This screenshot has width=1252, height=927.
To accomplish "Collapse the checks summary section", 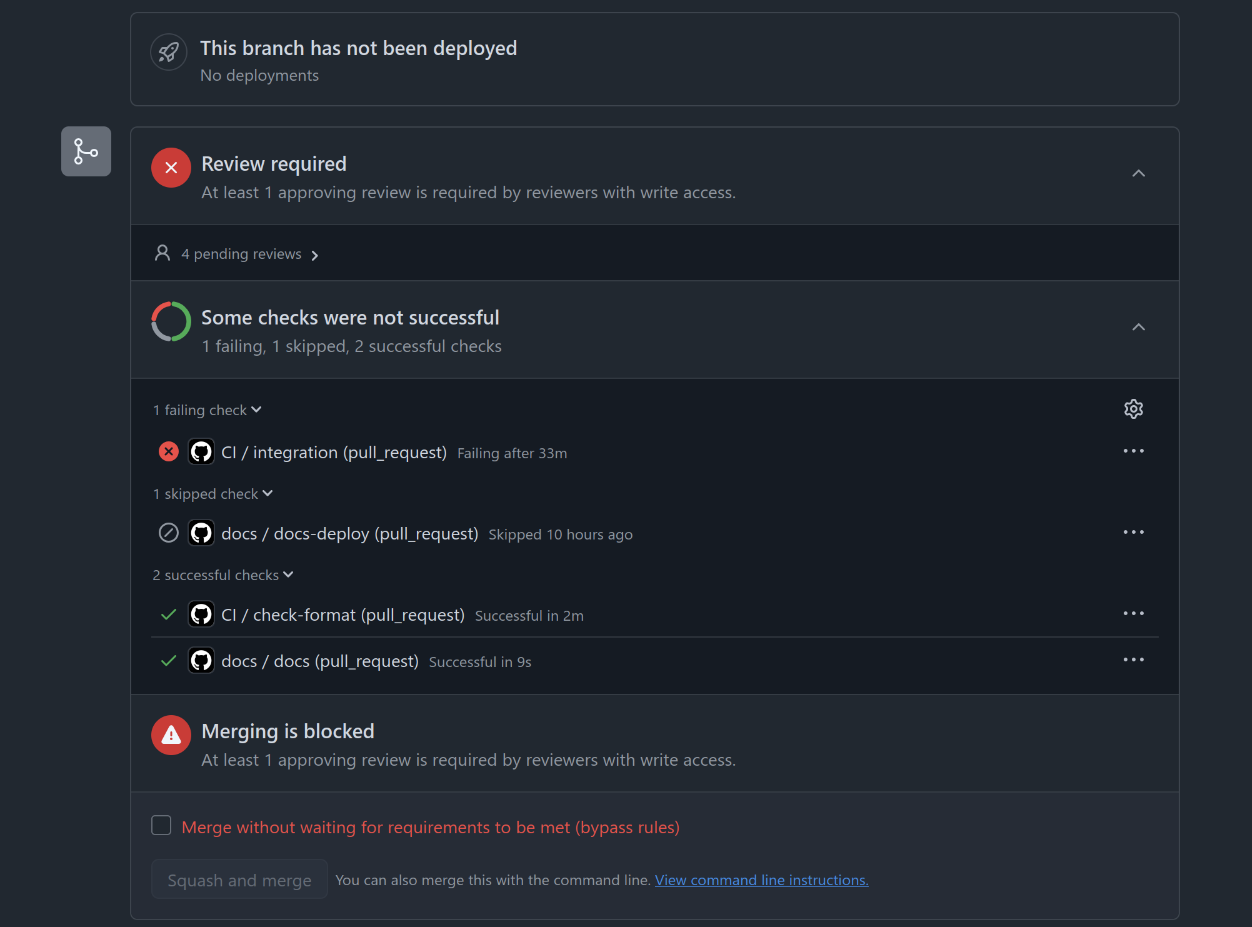I will [x=1138, y=328].
